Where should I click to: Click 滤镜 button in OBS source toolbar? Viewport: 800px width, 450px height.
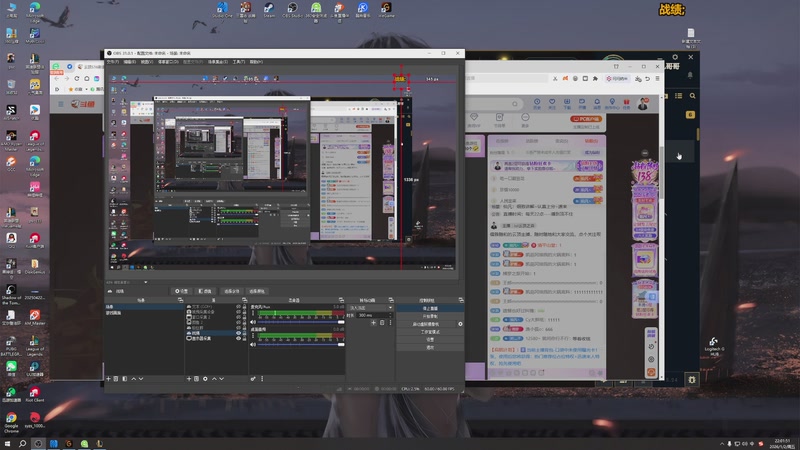pos(205,291)
